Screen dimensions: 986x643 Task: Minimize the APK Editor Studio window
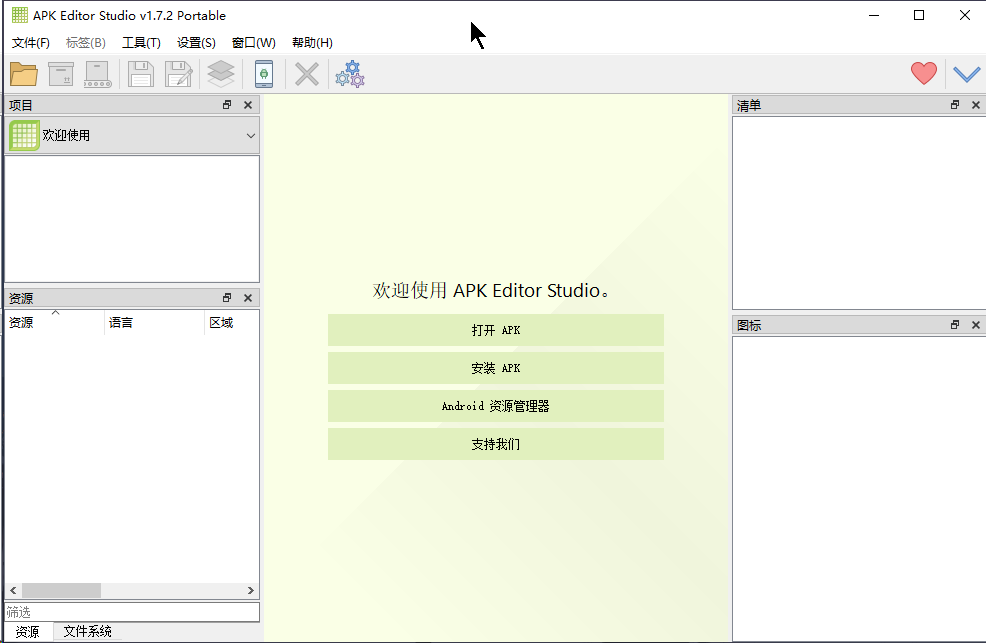(x=874, y=15)
